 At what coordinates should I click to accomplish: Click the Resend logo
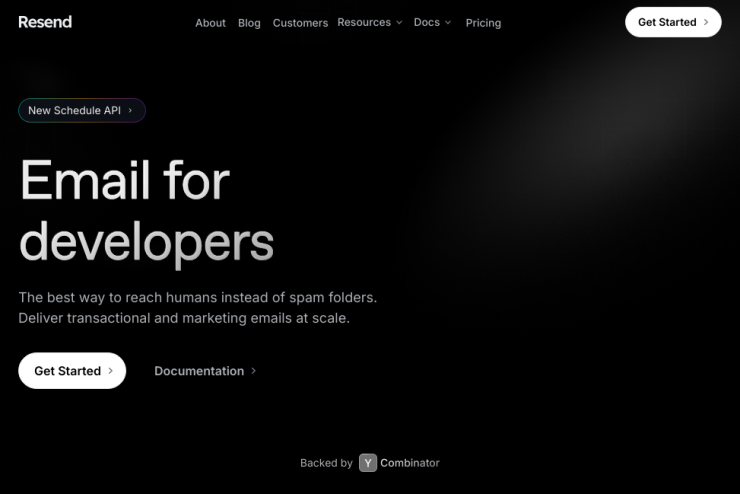[45, 22]
